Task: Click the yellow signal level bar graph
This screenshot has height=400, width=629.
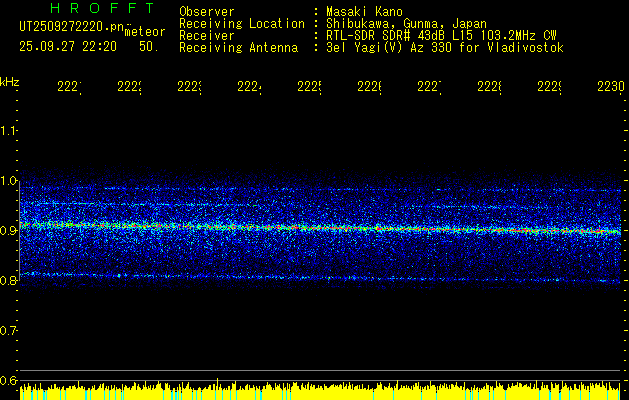Action: pos(320,391)
